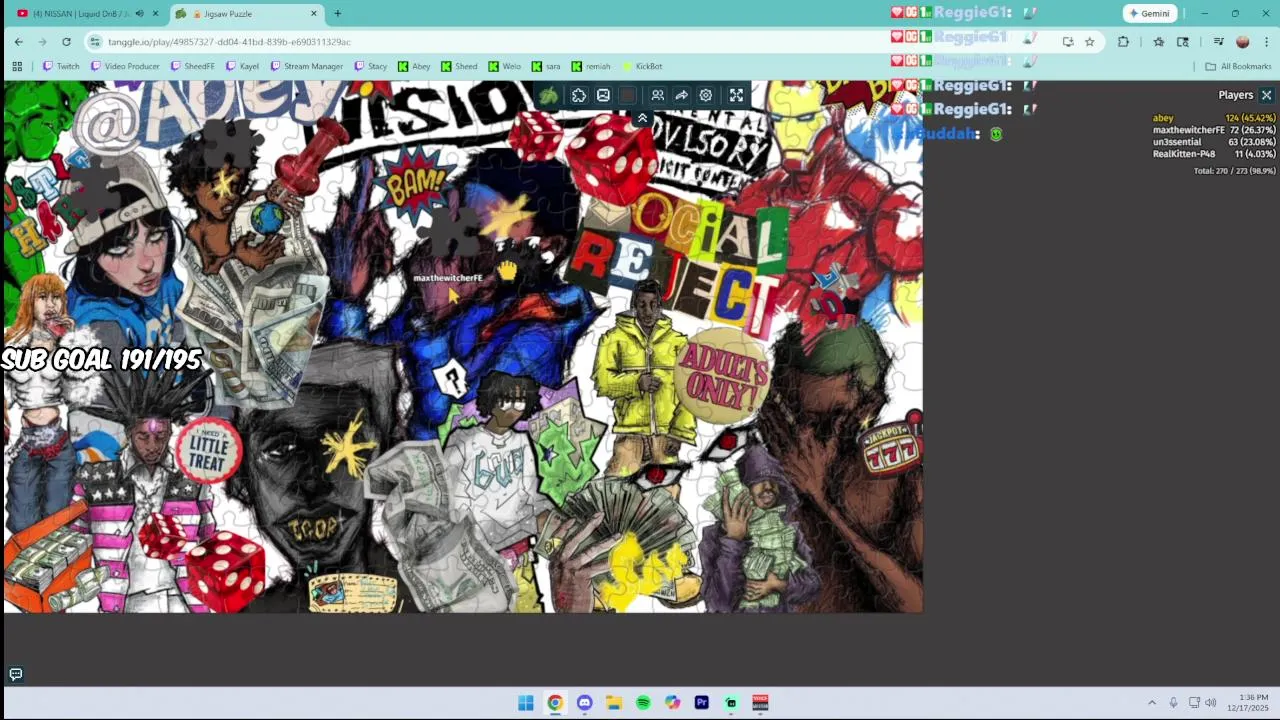Screen dimensions: 1280x720
Task: Open the chat bubble icon
Action: click(x=15, y=674)
